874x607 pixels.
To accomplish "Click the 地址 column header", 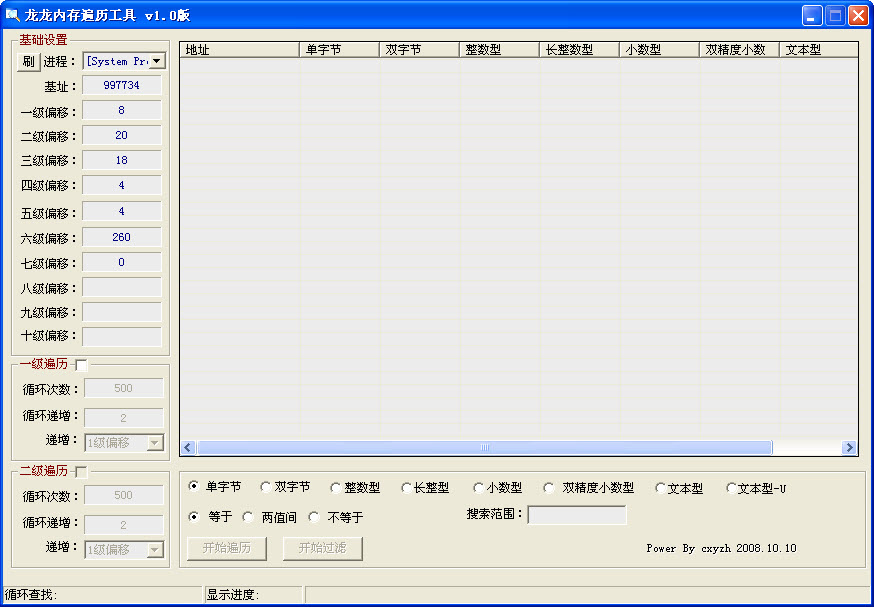I will 239,49.
